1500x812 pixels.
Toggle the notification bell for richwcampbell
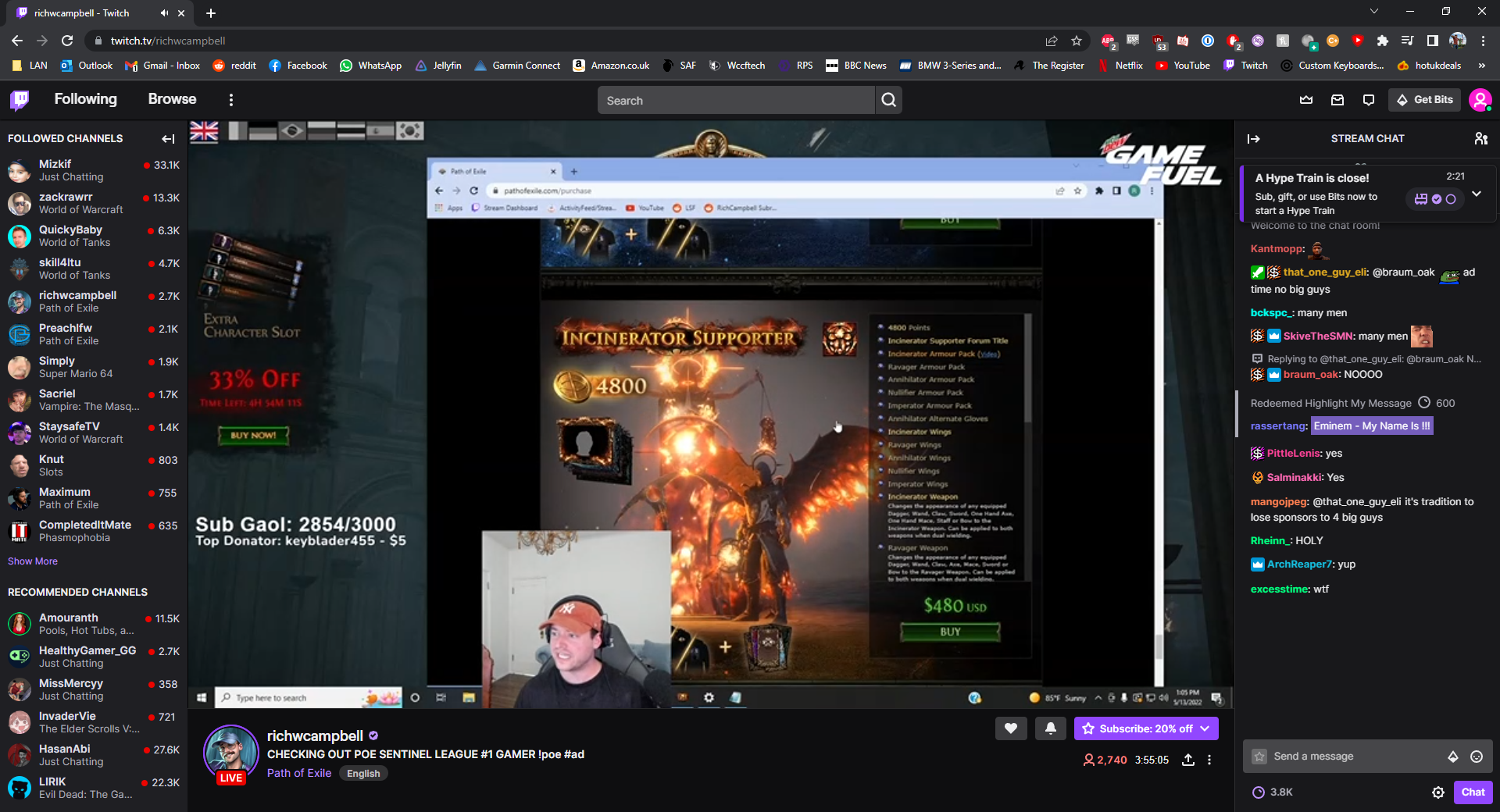click(x=1051, y=728)
